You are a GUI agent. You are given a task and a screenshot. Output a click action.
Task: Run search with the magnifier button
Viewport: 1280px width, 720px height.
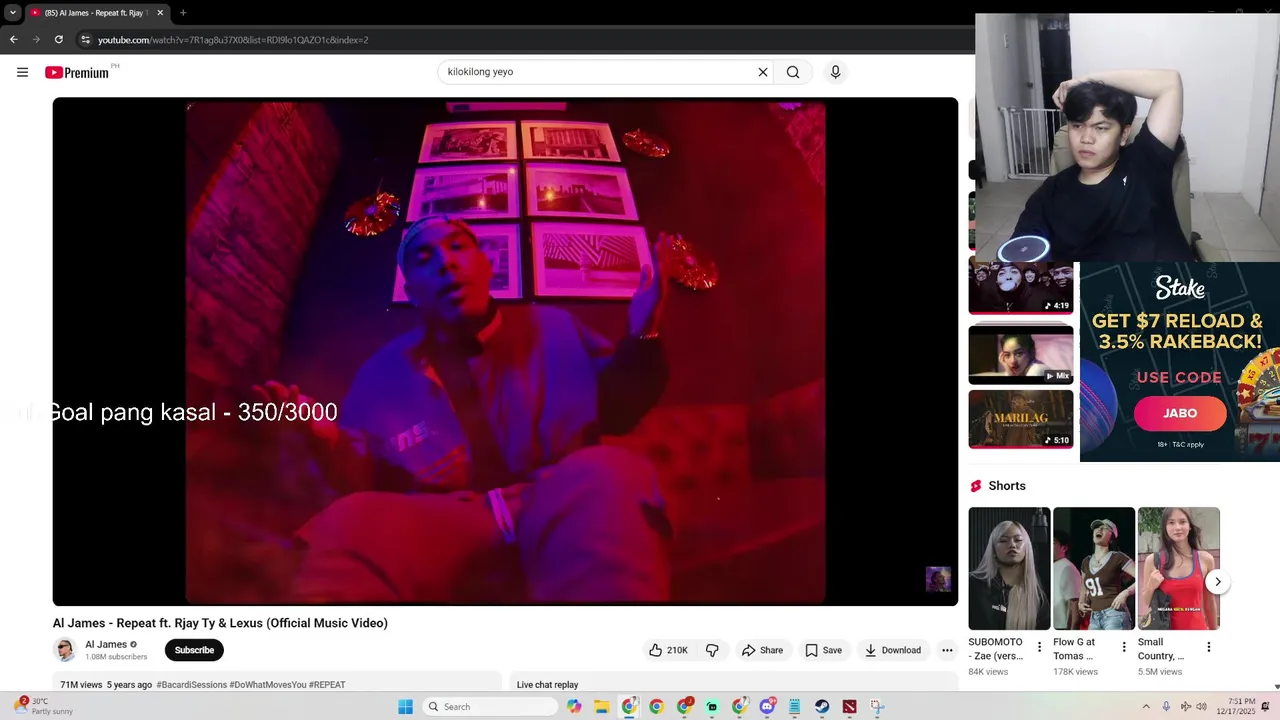click(x=793, y=72)
